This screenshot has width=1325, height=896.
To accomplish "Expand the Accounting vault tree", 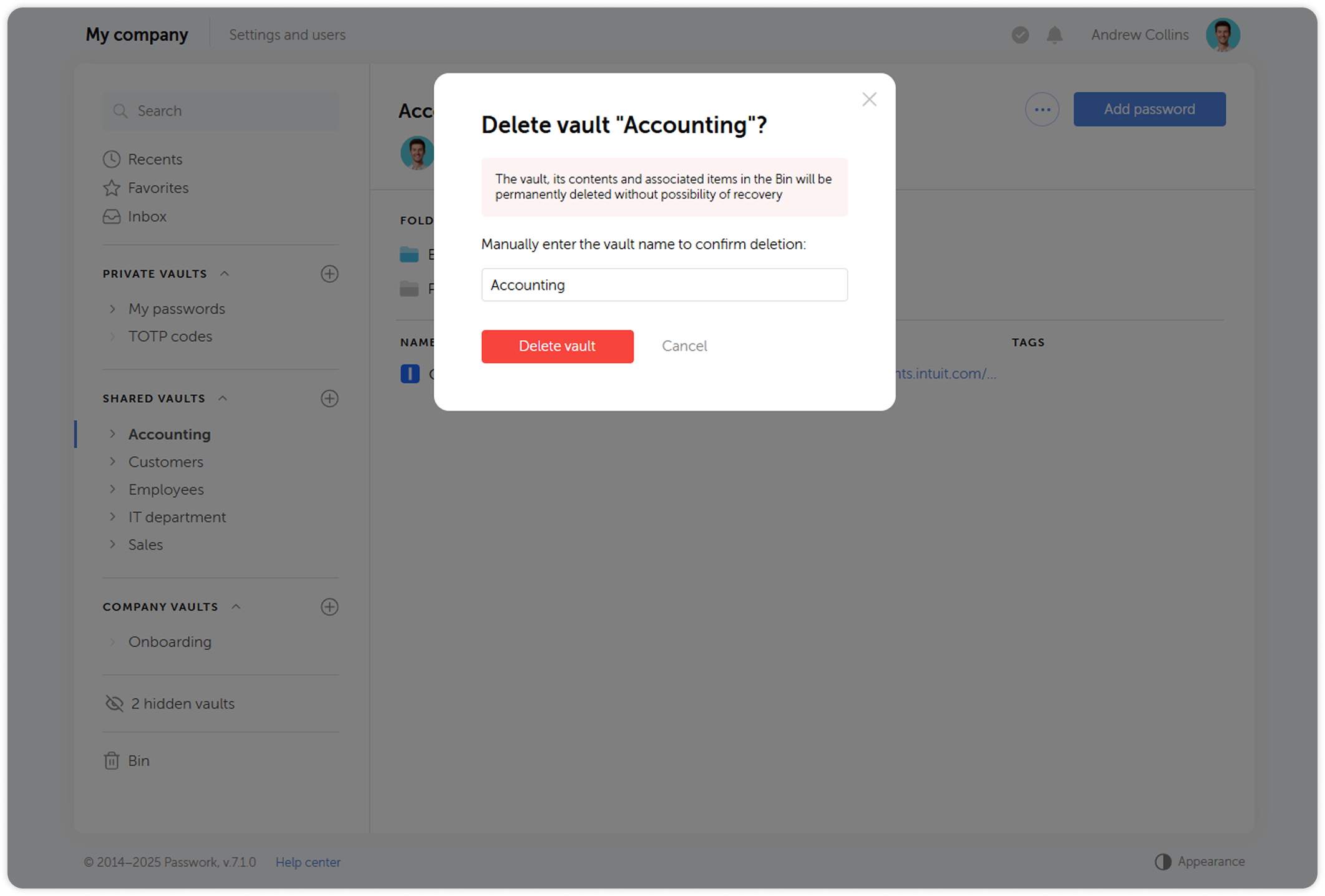I will point(113,434).
